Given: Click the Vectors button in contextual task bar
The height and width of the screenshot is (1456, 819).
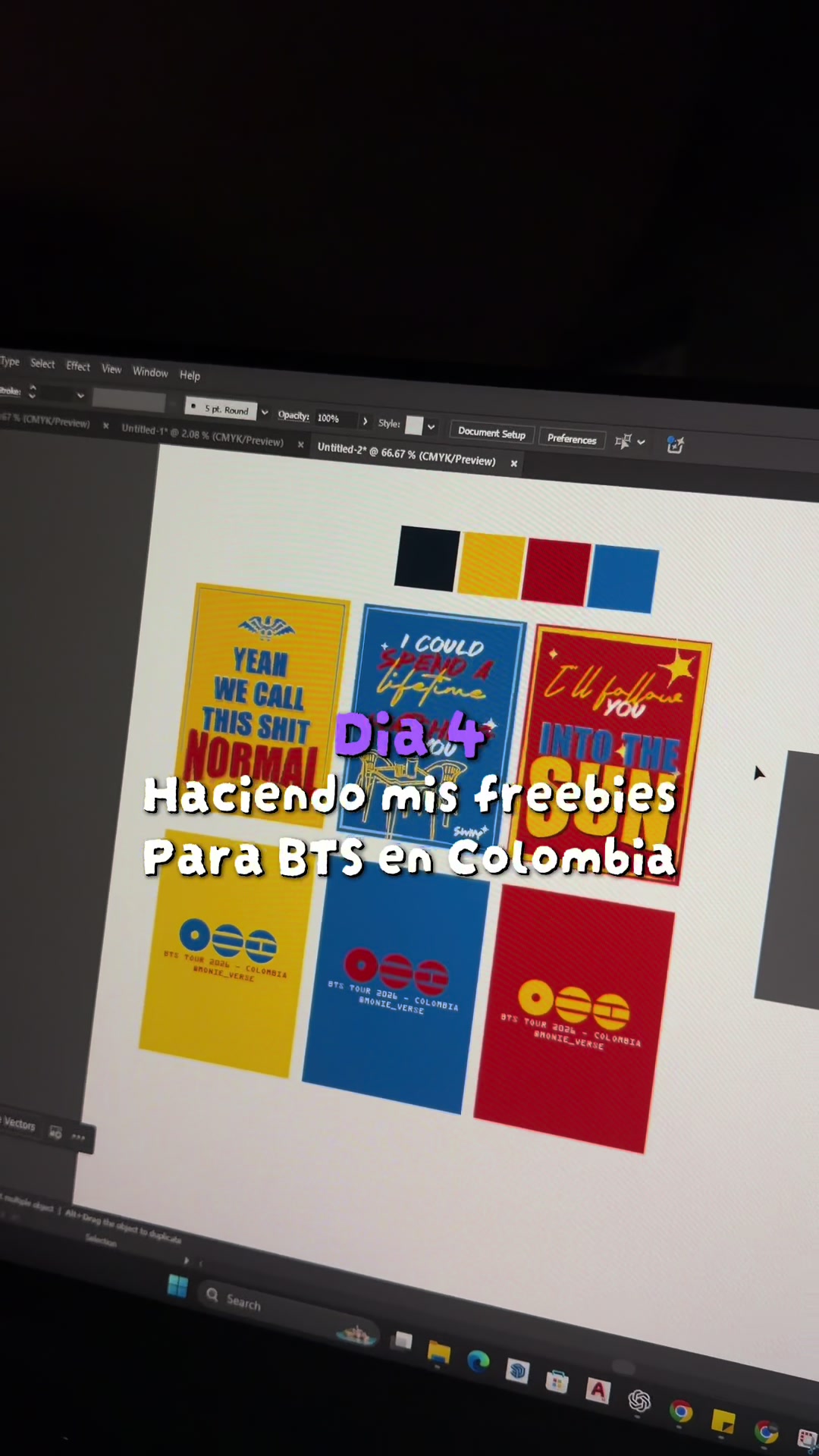Looking at the screenshot, I should (18, 1123).
